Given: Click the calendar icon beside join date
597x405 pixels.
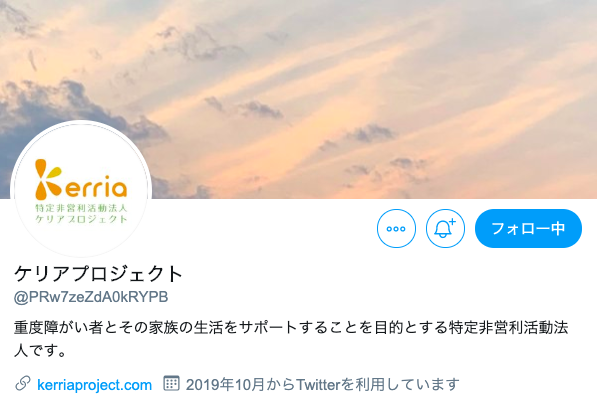Looking at the screenshot, I should 171,383.
